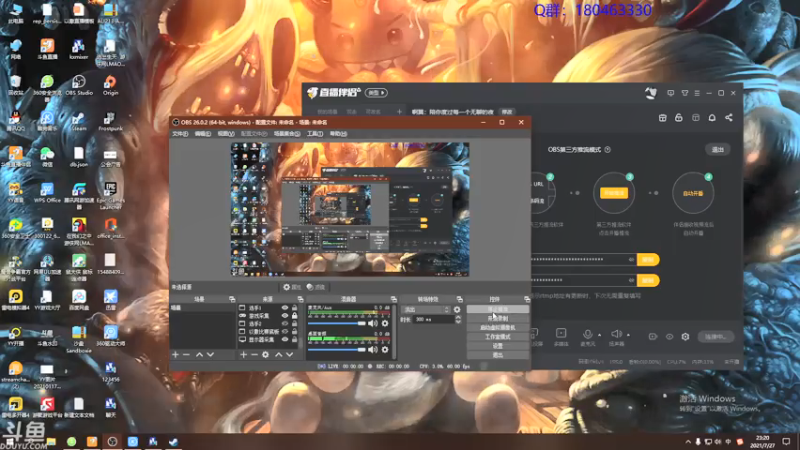The width and height of the screenshot is (800, 450).
Task: Open Properties for the selected OBS source
Action: [292, 287]
